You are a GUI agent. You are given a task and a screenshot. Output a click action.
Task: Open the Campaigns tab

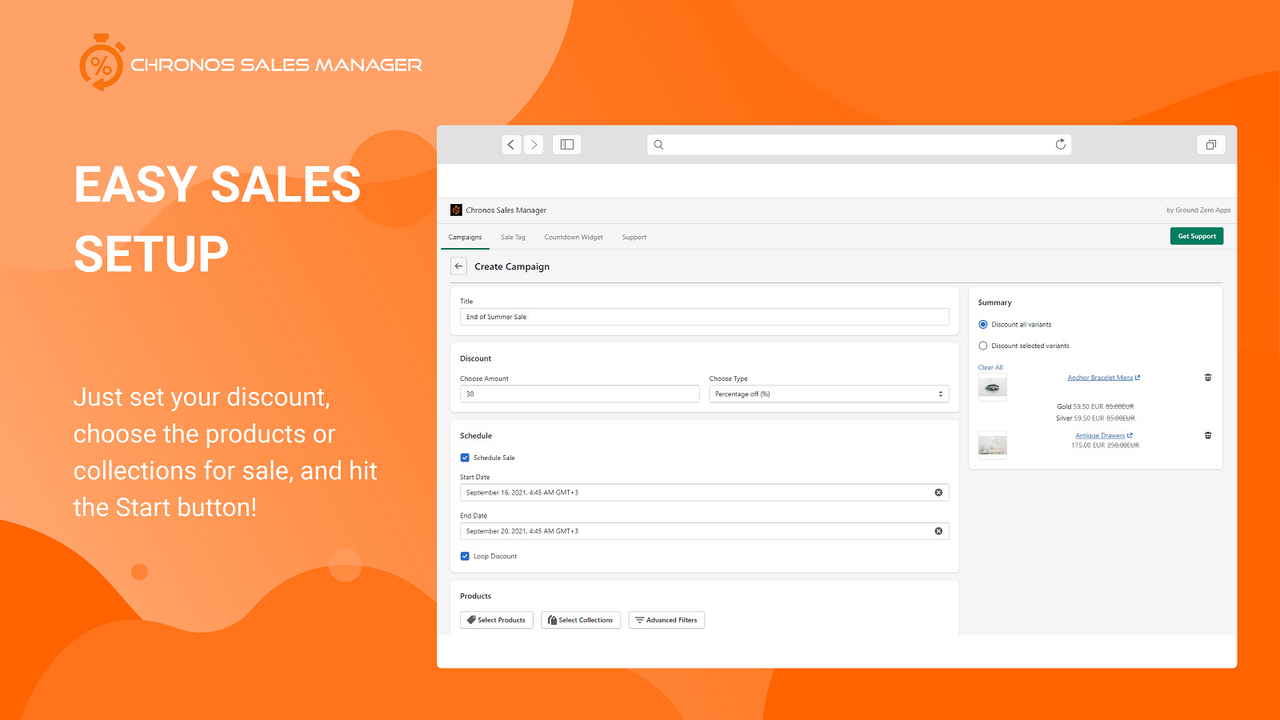465,237
